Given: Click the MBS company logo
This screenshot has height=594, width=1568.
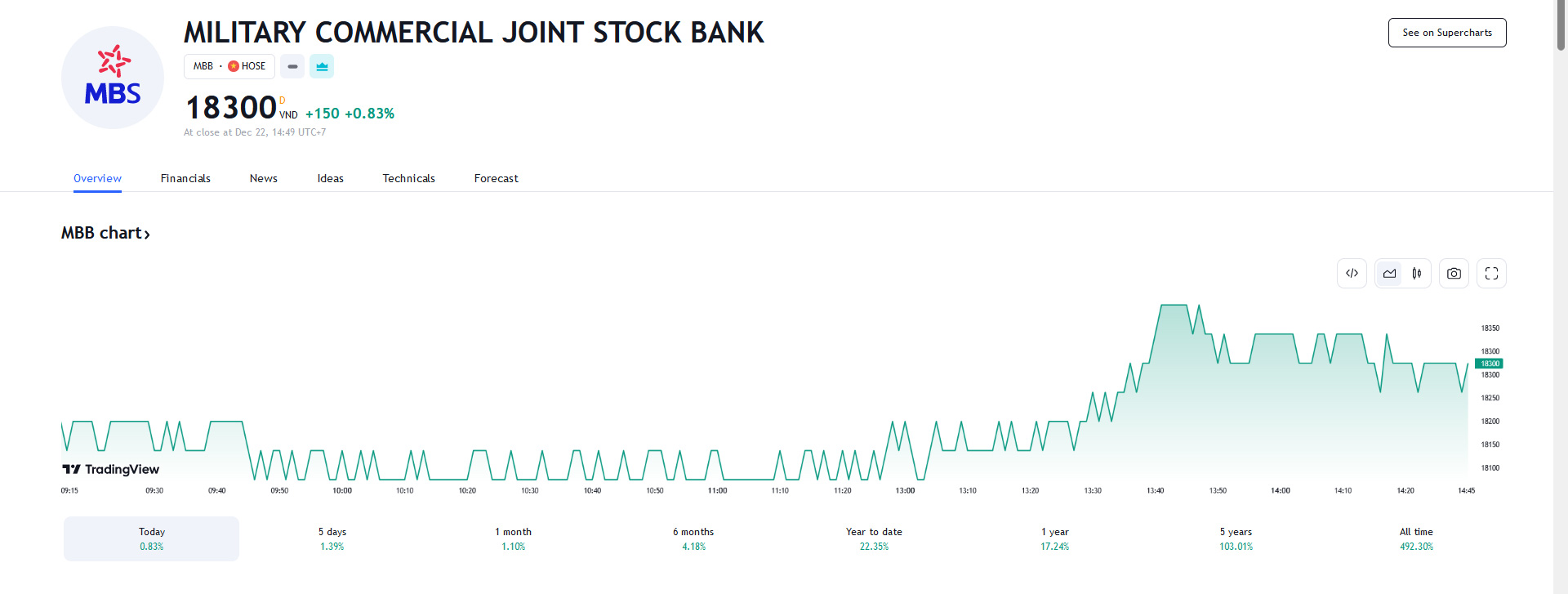Looking at the screenshot, I should click(113, 78).
